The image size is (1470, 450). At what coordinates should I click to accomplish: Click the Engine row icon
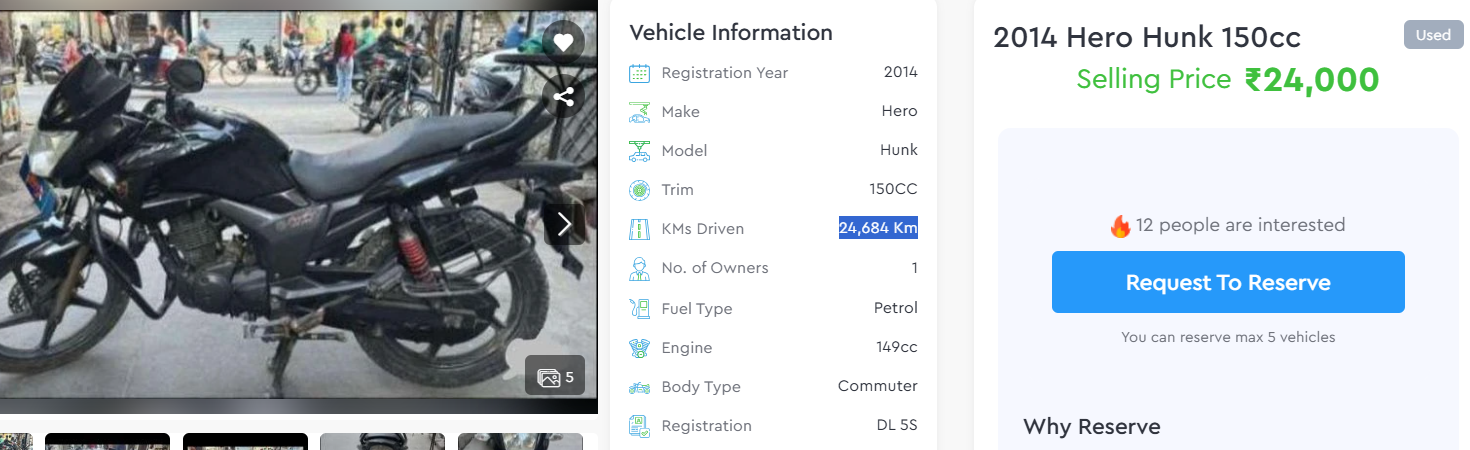coord(639,348)
